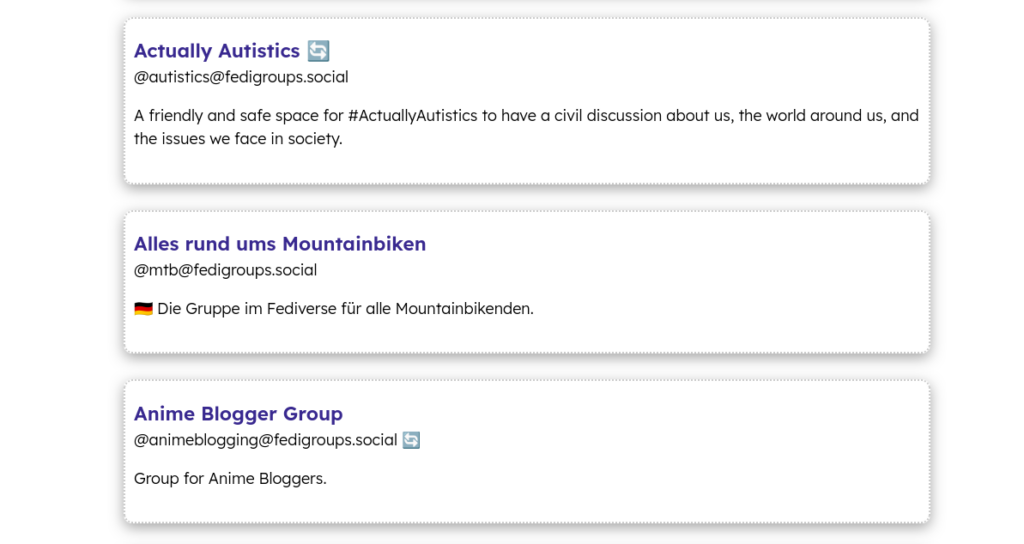Screen dimensions: 1024x544
Task: Select the @animeblogging@fedigroups.social handle
Action: tap(265, 440)
